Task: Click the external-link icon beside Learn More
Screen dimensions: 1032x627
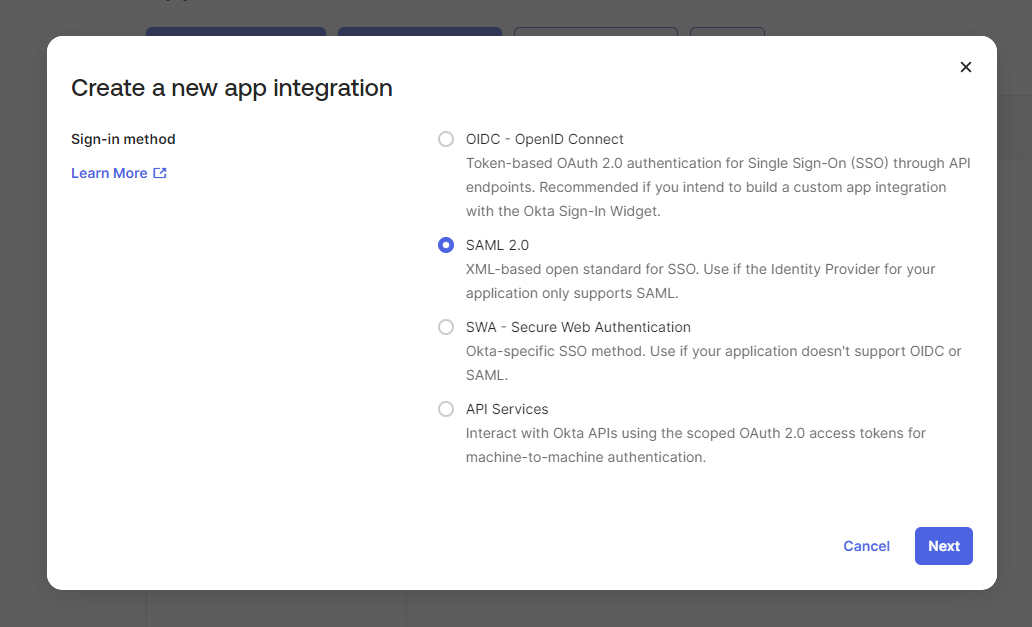Action: (x=160, y=173)
